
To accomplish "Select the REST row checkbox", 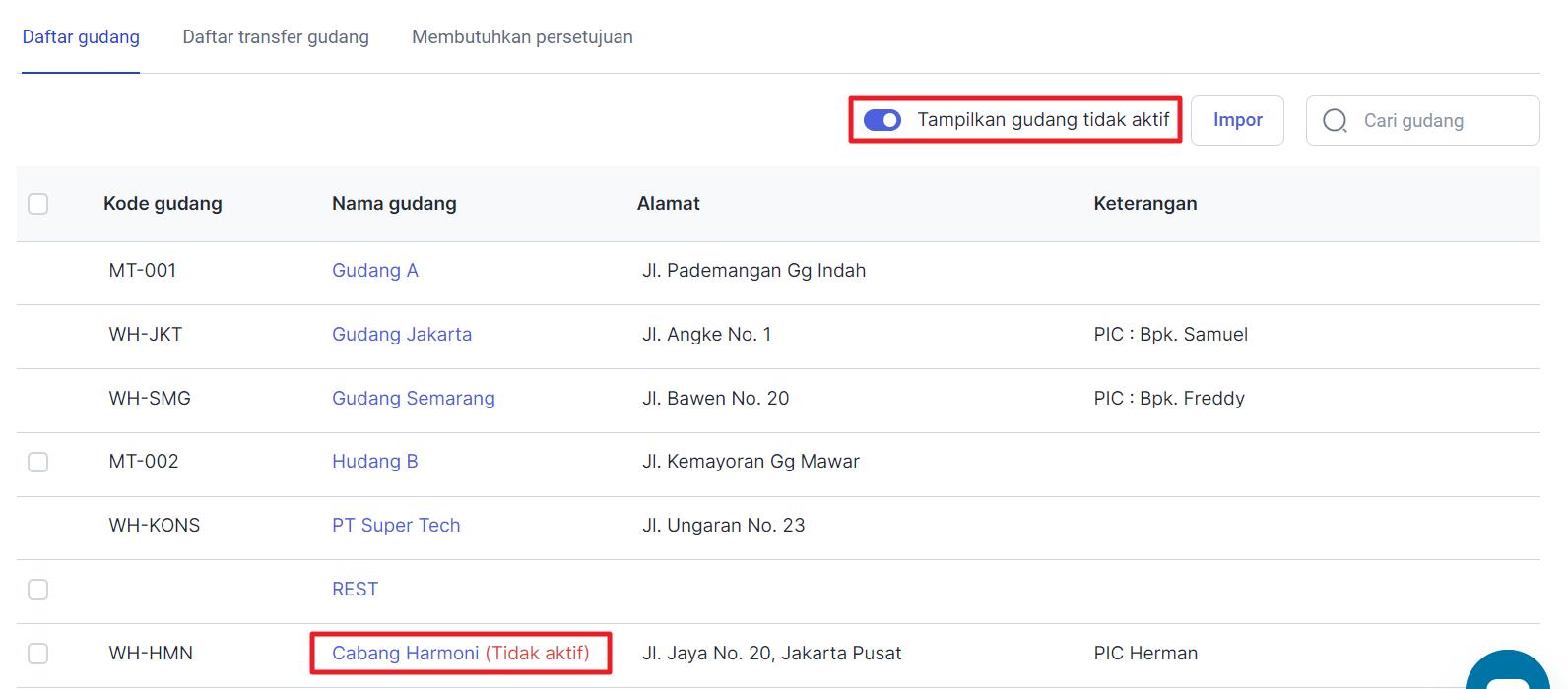I will tap(38, 590).
